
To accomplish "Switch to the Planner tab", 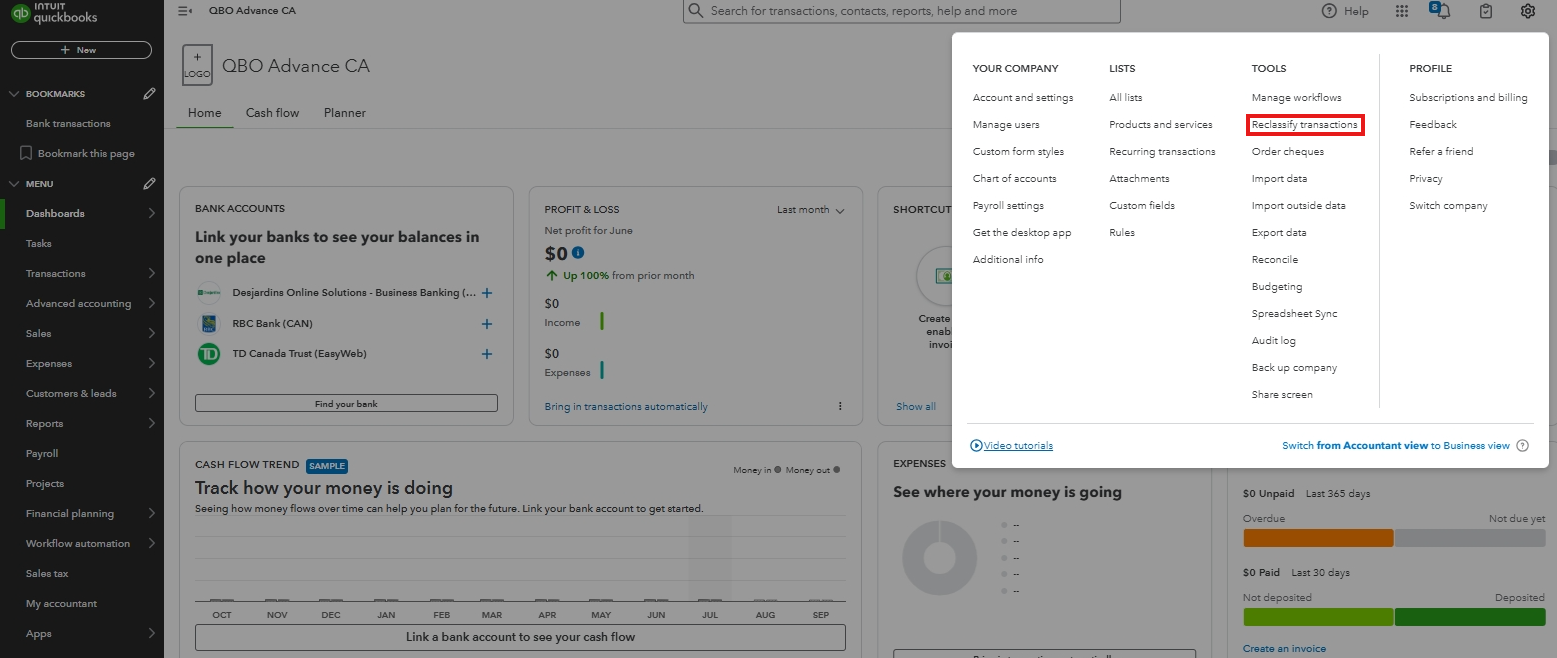I will pyautogui.click(x=345, y=113).
